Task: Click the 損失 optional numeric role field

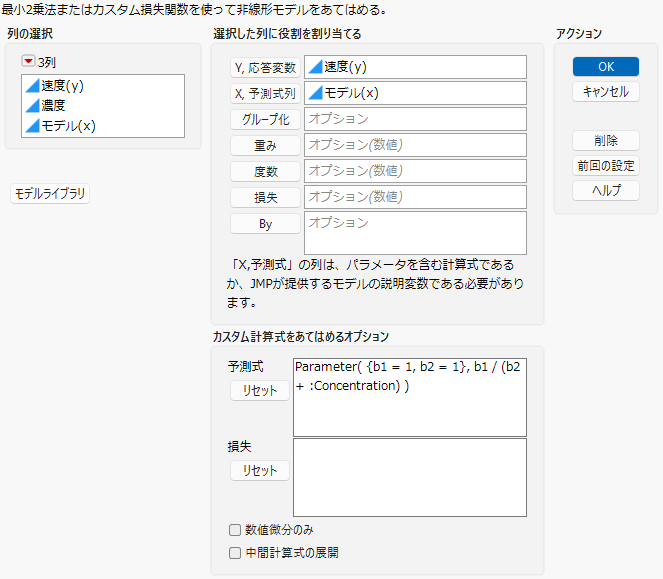Action: 415,197
